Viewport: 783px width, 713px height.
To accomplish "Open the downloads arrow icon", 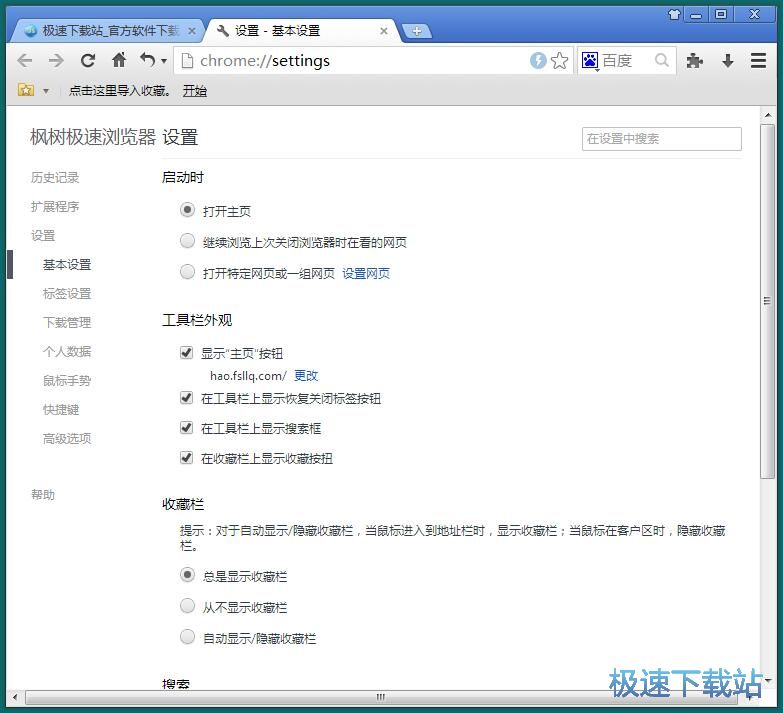I will point(727,61).
